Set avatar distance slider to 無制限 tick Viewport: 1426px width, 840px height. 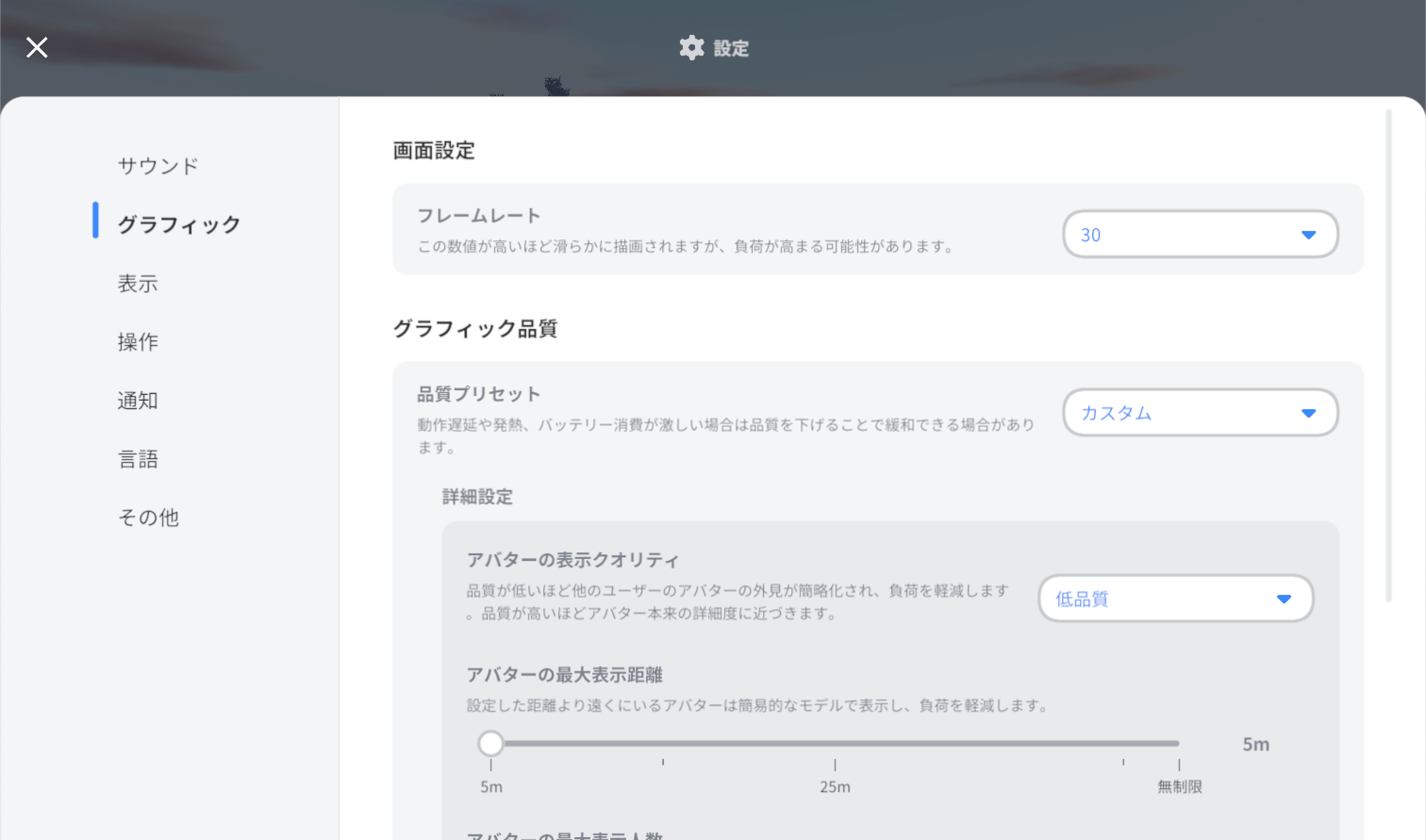1179,744
